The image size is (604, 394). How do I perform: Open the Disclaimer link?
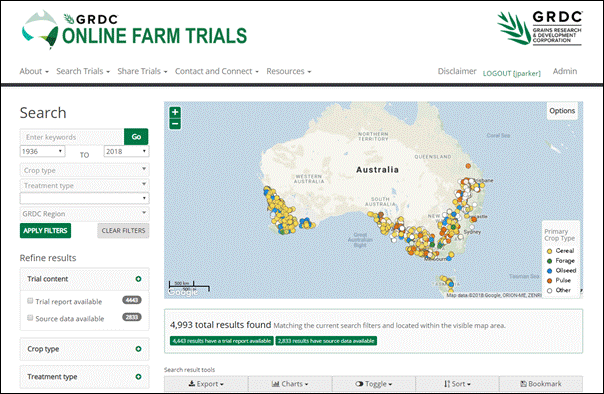pyautogui.click(x=457, y=71)
